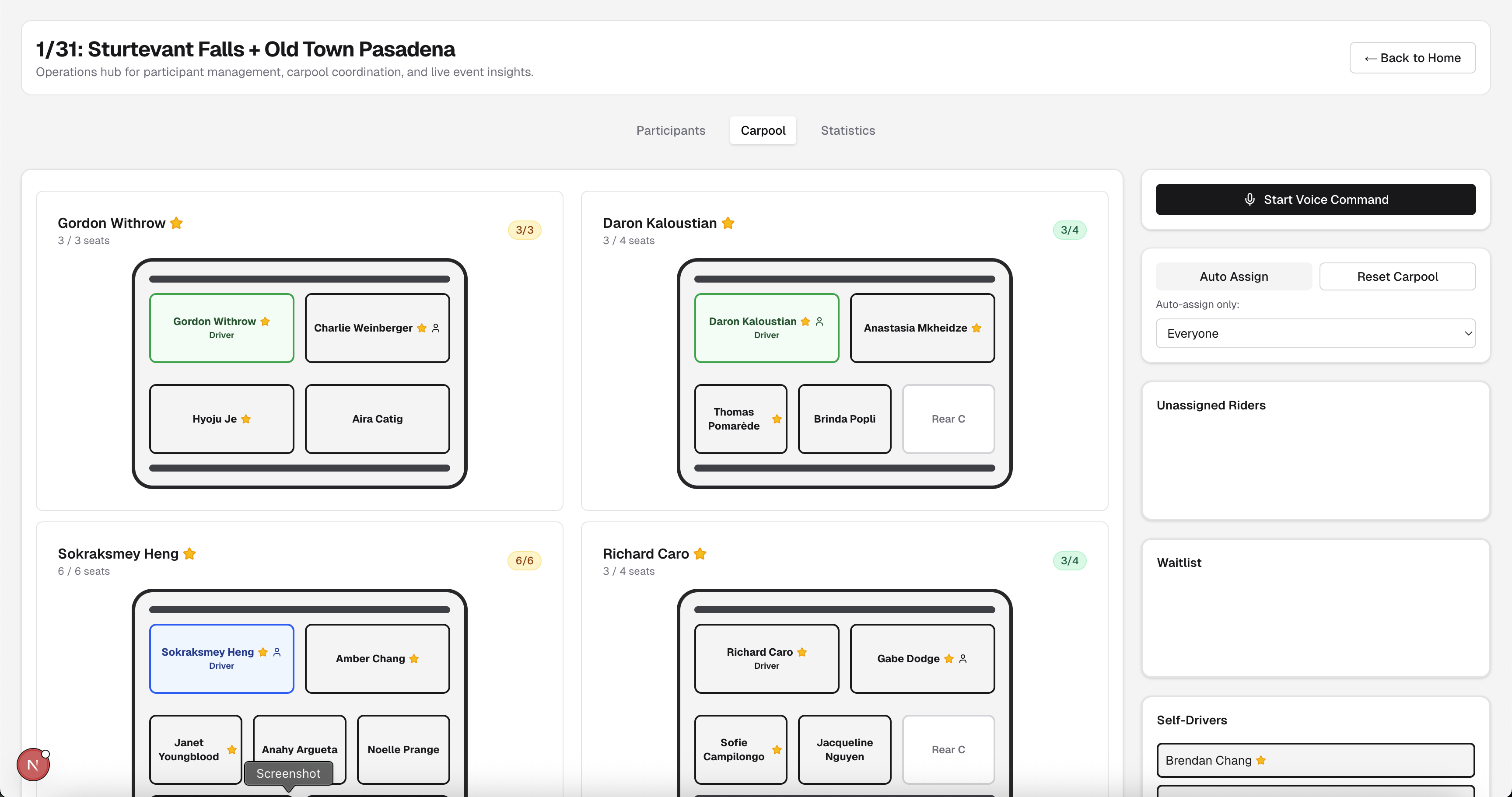Go back with the Back to Home button
Image resolution: width=1512 pixels, height=797 pixels.
coord(1412,57)
